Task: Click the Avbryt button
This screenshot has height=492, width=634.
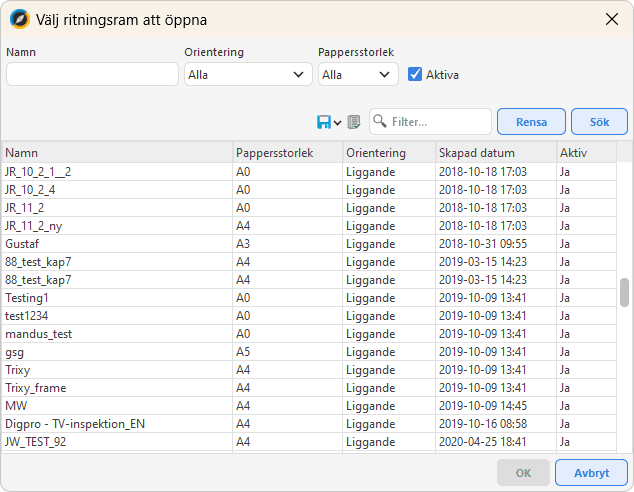Action: click(592, 473)
